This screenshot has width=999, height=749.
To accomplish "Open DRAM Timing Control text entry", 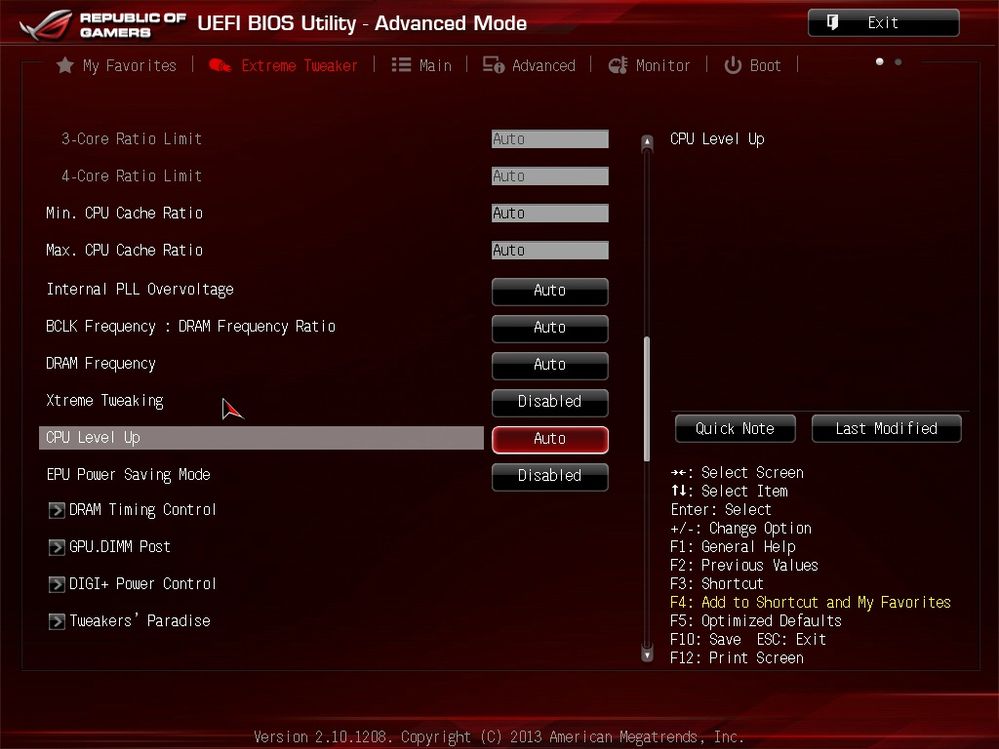I will (x=143, y=510).
